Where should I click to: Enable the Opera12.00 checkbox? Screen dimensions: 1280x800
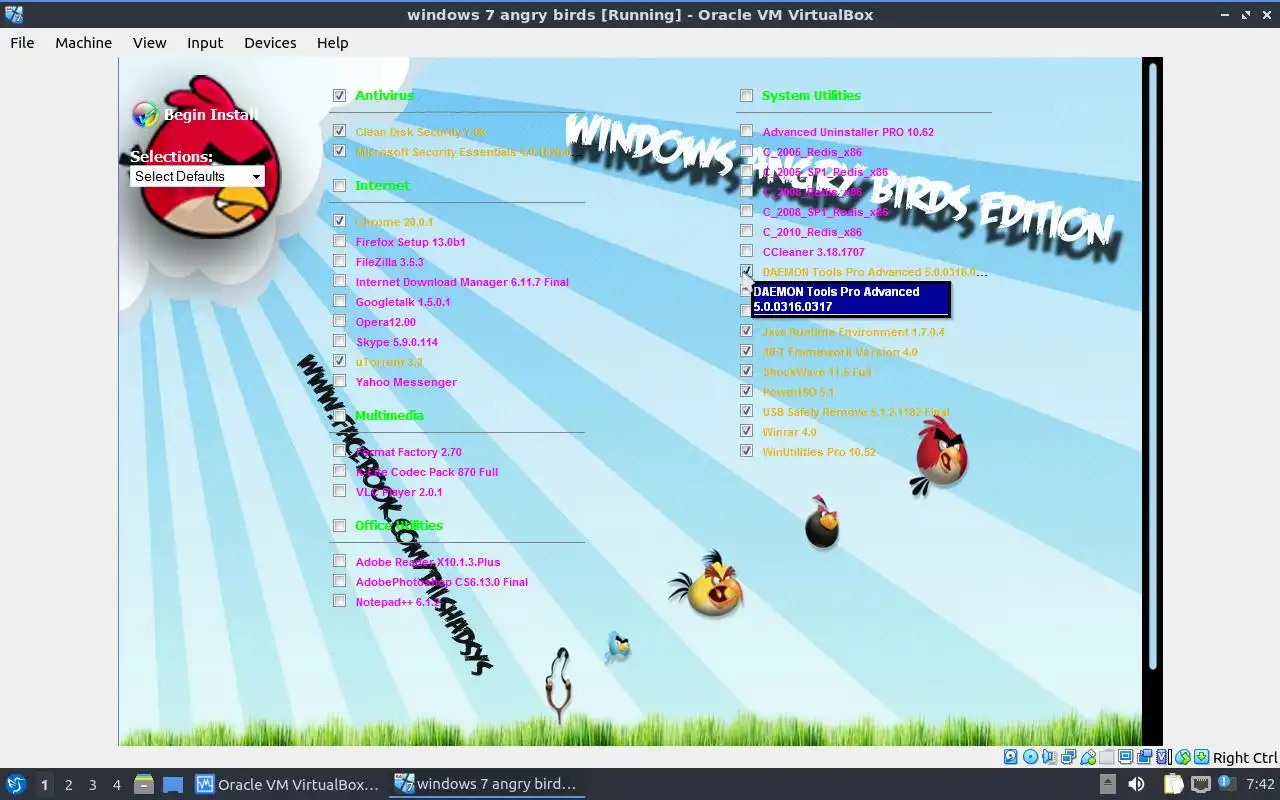340,321
